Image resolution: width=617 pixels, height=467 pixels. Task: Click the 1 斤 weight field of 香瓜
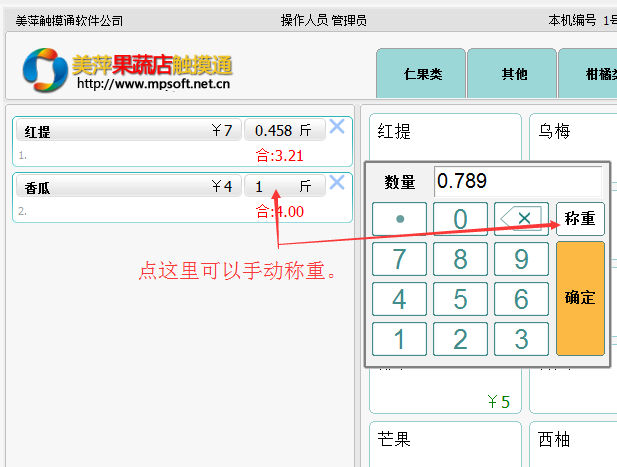click(x=281, y=187)
